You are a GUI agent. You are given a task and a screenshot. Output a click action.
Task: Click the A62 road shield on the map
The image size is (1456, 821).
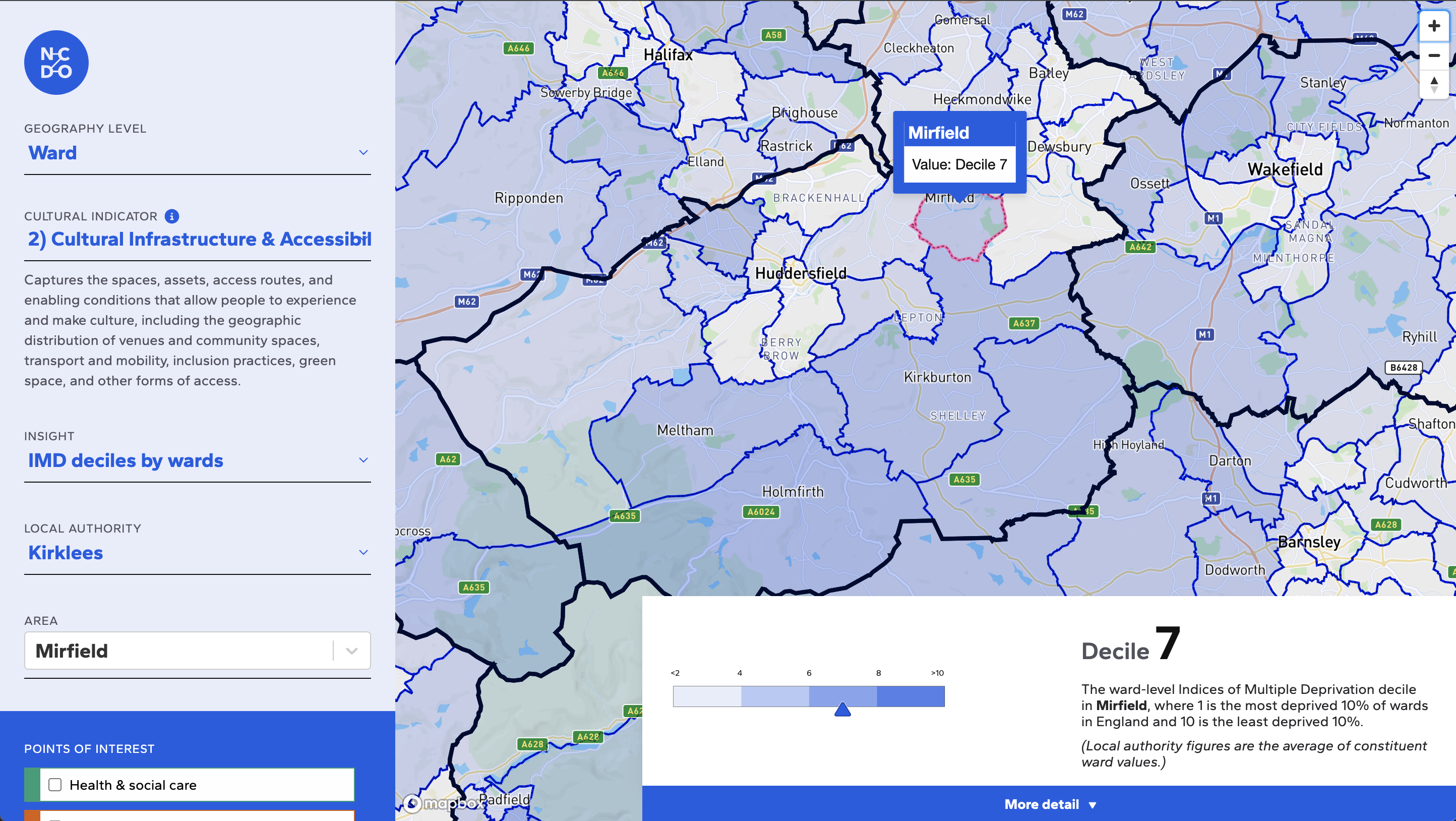[448, 459]
